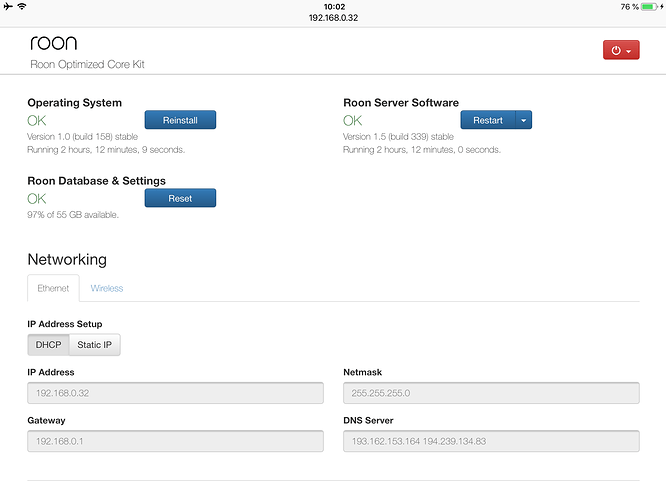Tap the Wi-Fi icon in status bar
The width and height of the screenshot is (666, 500).
click(22, 6)
